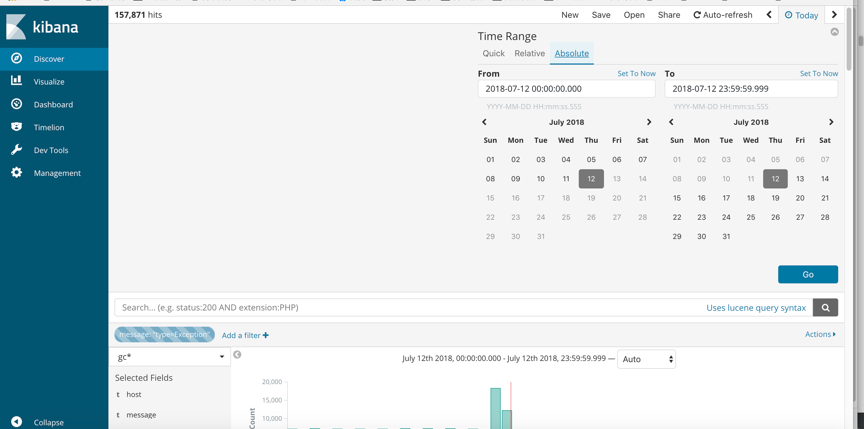The height and width of the screenshot is (429, 864).
Task: Select July 11 in From calendar
Action: tap(566, 179)
